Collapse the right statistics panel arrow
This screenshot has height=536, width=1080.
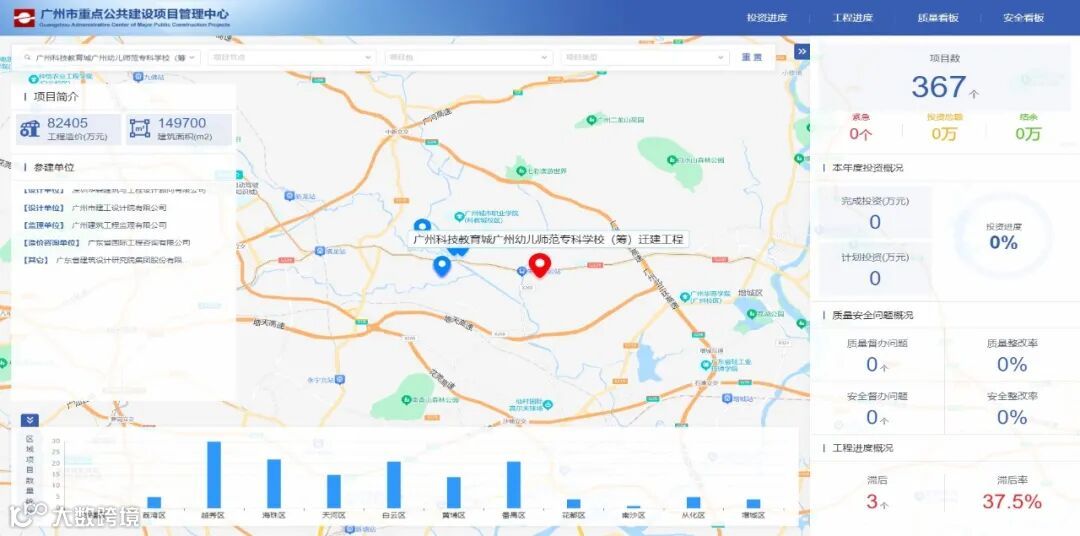pyautogui.click(x=801, y=52)
